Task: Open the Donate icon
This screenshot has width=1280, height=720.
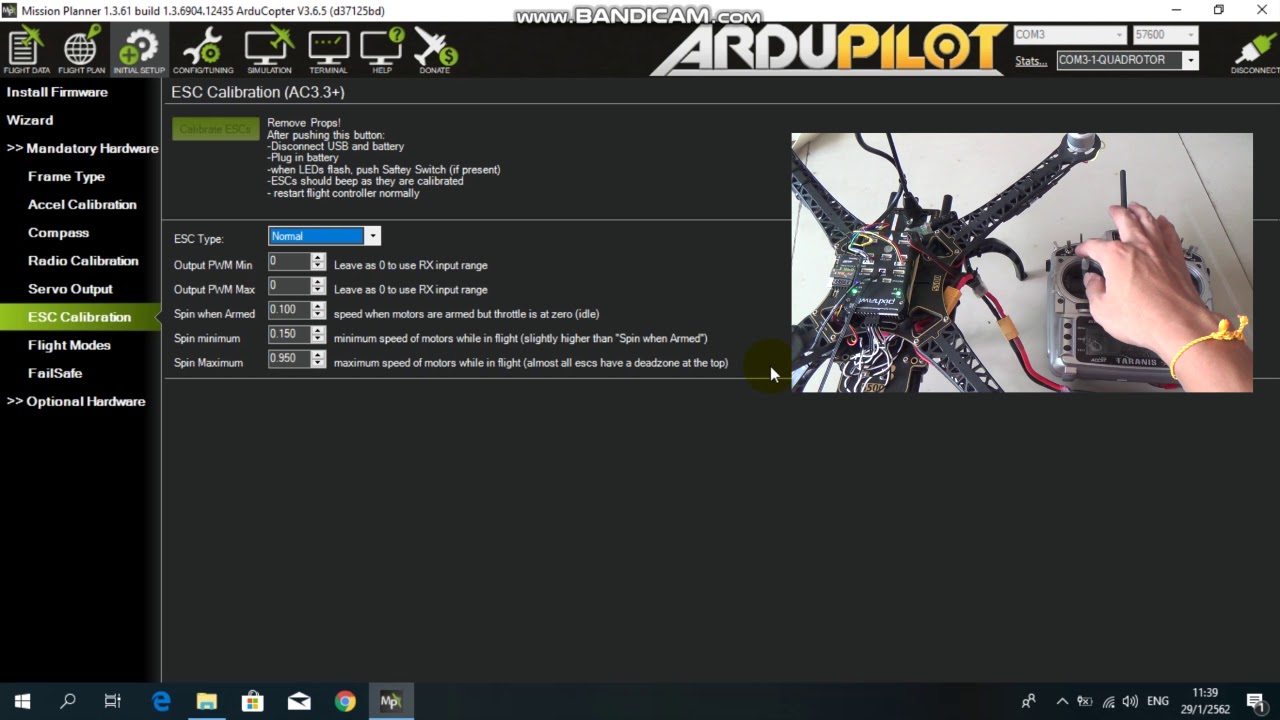Action: (x=435, y=51)
